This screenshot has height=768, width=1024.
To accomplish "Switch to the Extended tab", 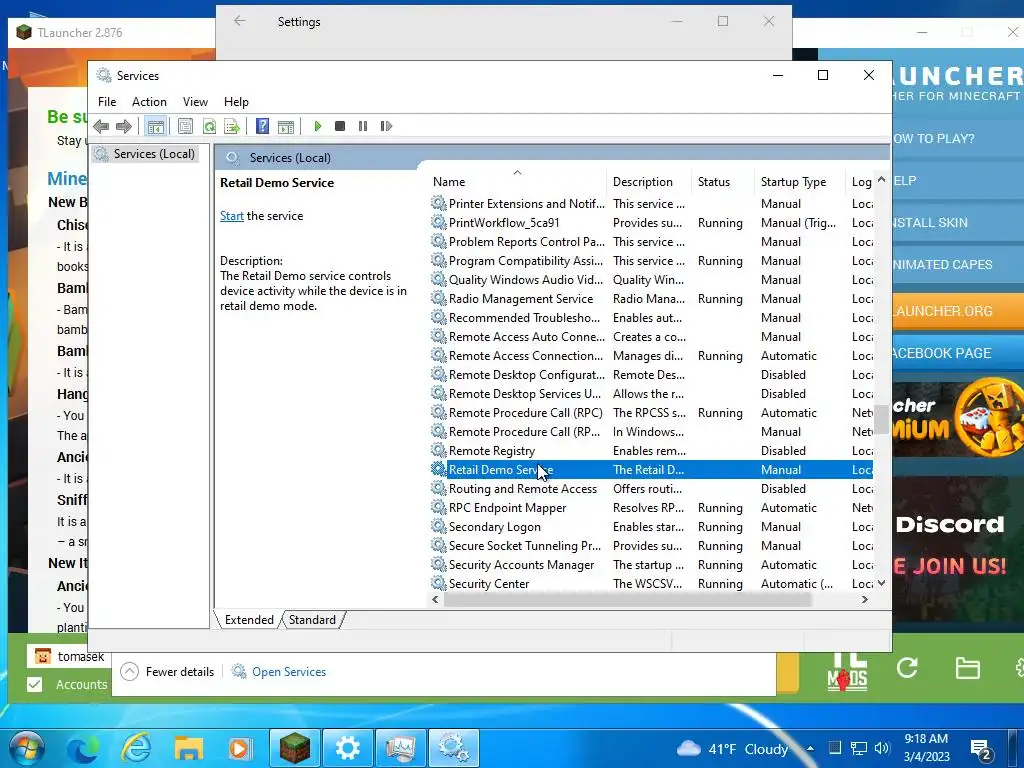I will coord(249,620).
